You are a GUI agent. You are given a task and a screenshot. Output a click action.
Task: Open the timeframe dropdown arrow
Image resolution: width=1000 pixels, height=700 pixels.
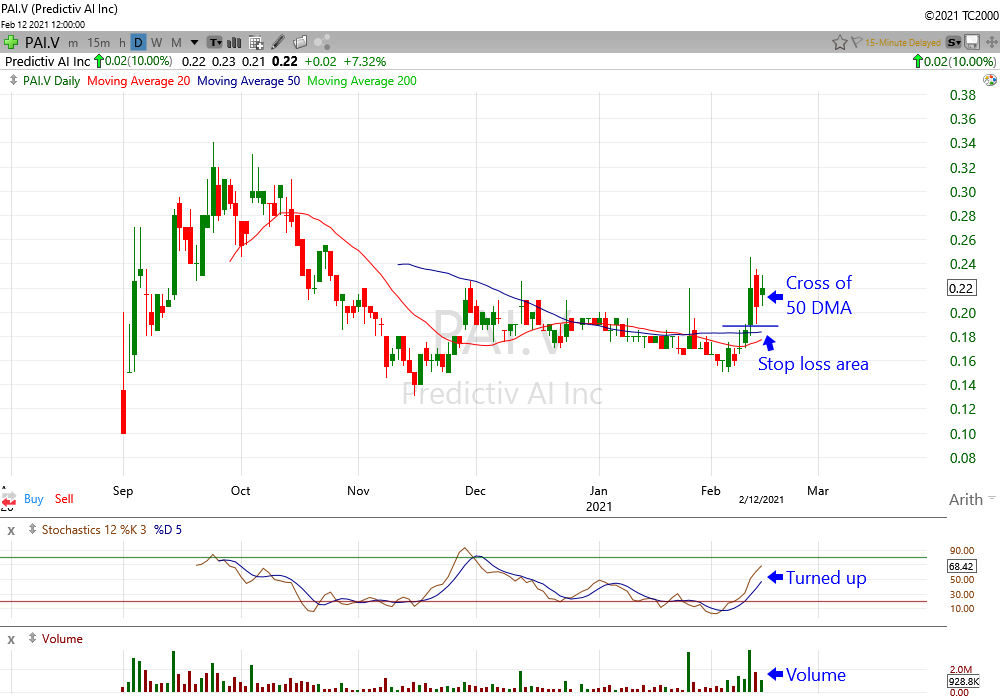(195, 43)
